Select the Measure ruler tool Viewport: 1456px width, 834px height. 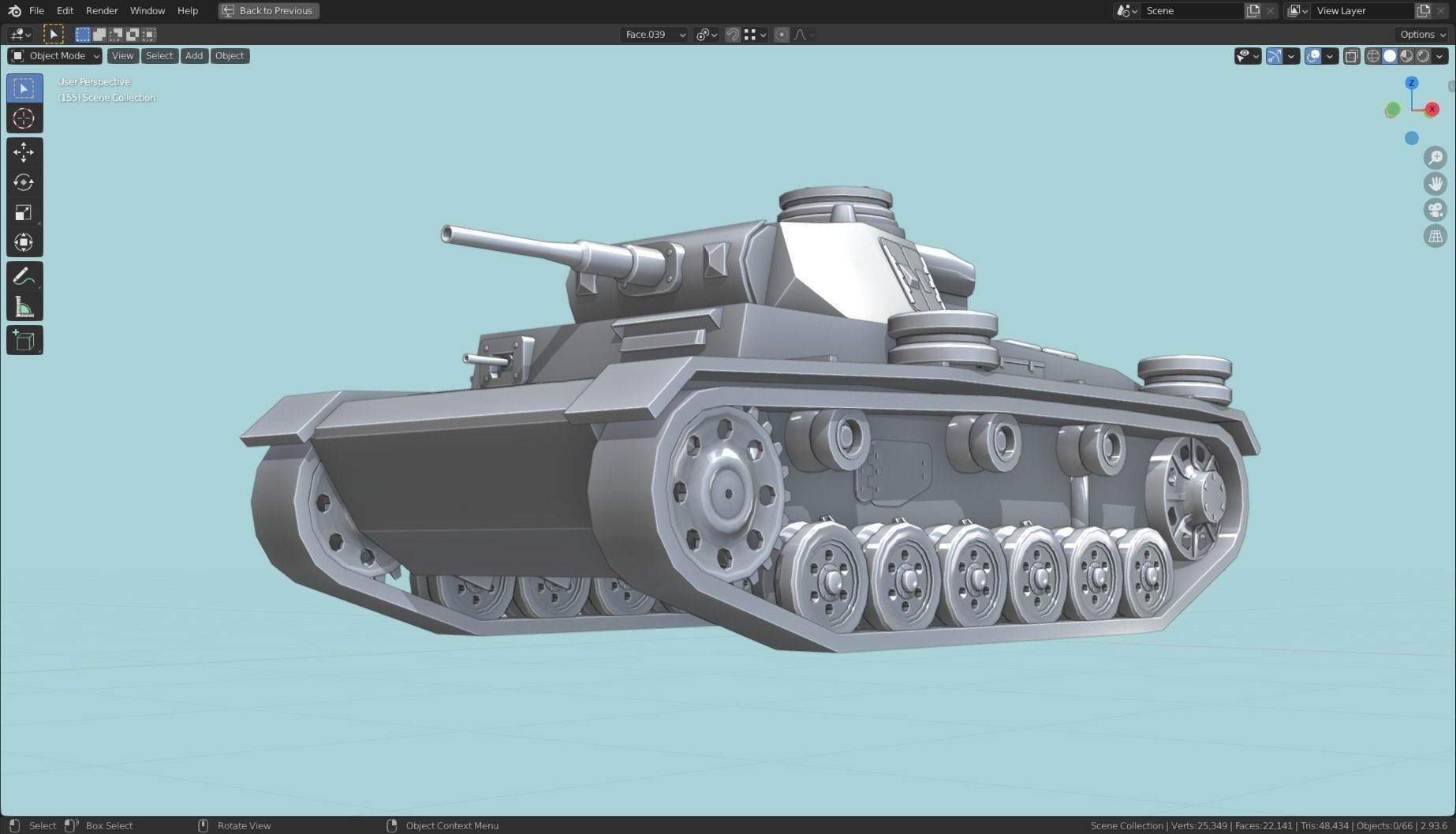coord(24,307)
